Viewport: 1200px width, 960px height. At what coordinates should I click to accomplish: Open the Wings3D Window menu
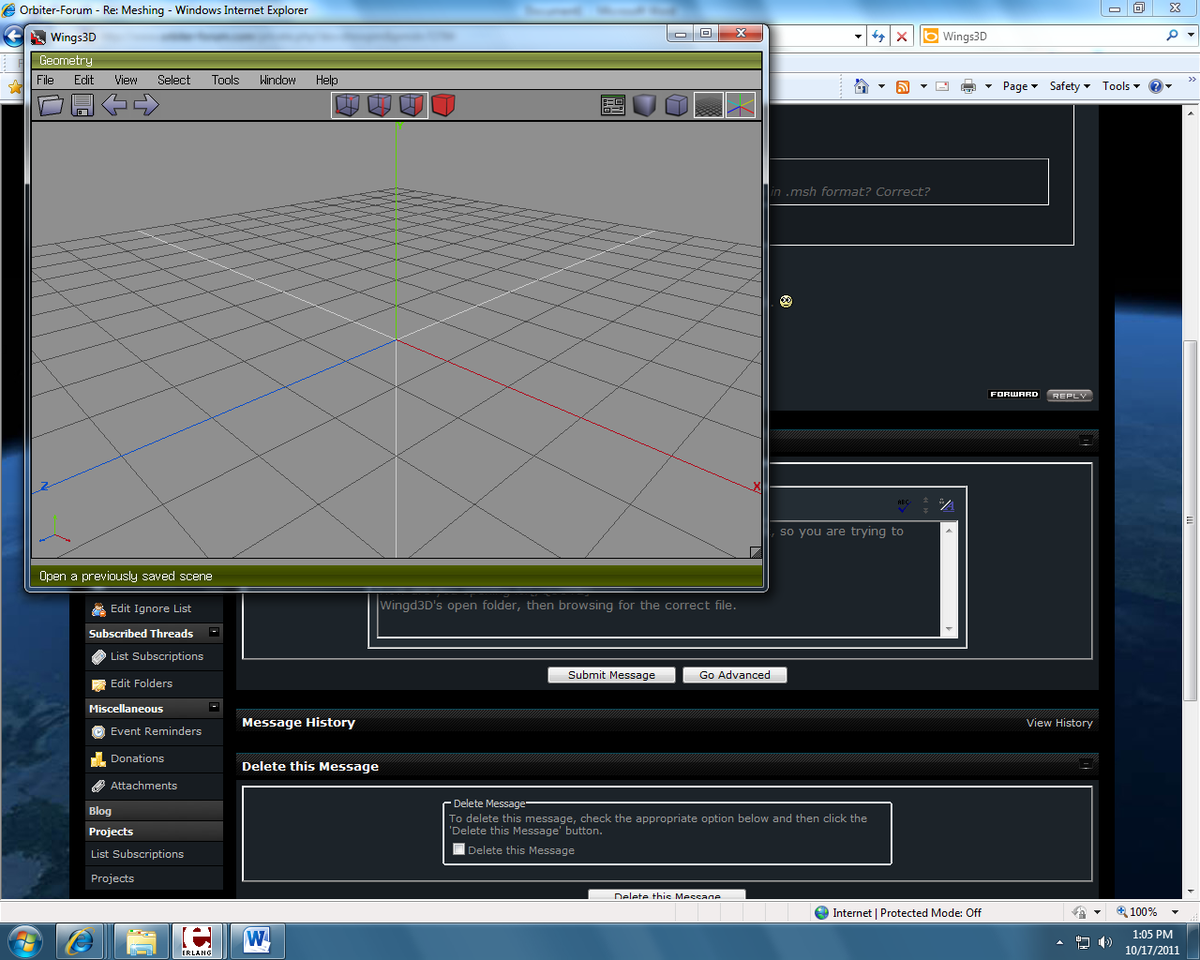coord(277,80)
